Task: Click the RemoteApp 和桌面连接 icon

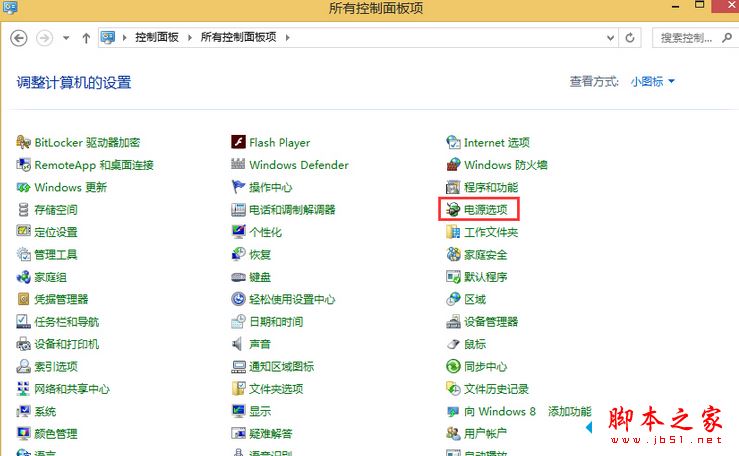Action: (23, 165)
